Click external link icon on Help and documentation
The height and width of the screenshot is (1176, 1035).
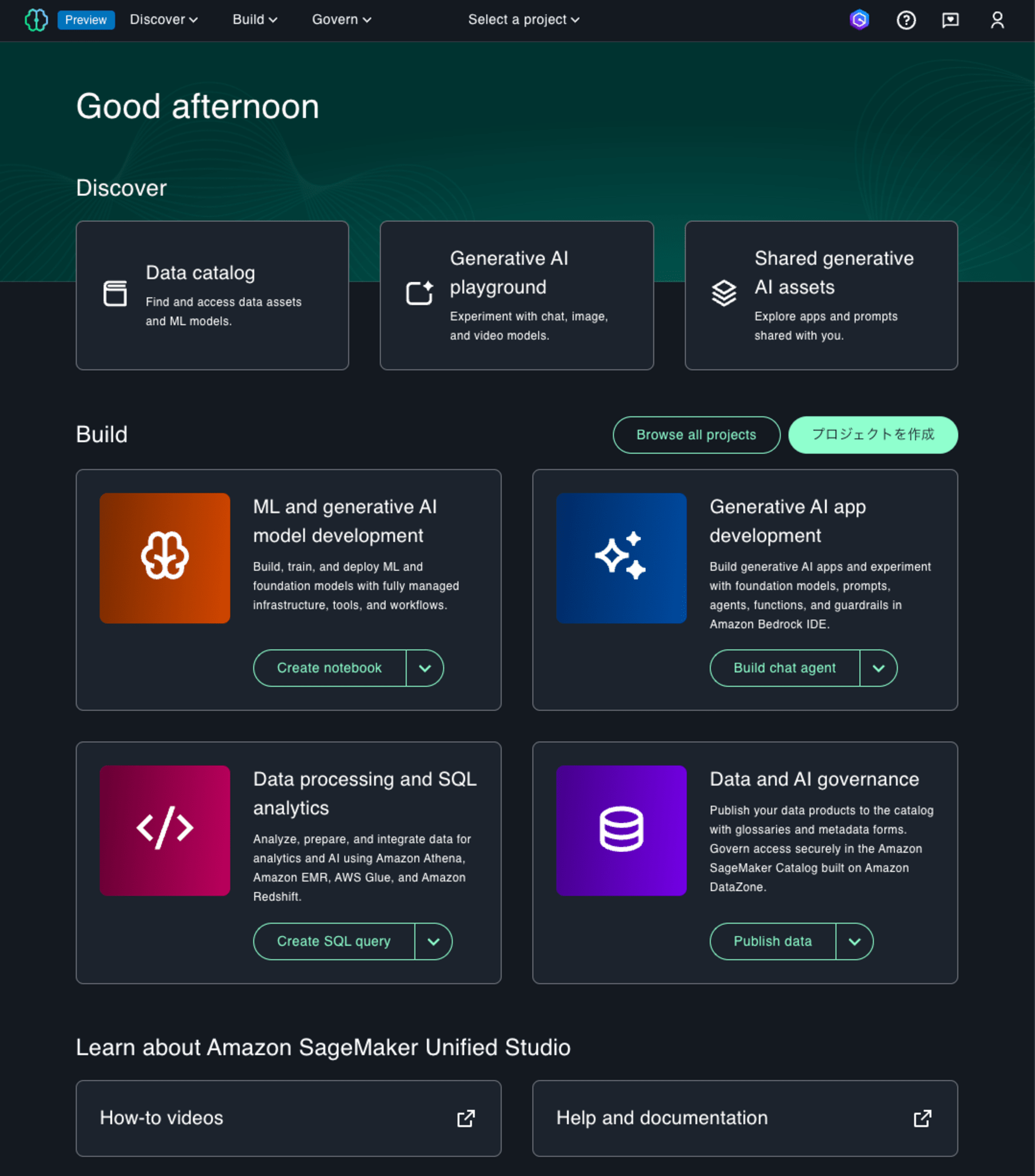pos(922,1118)
